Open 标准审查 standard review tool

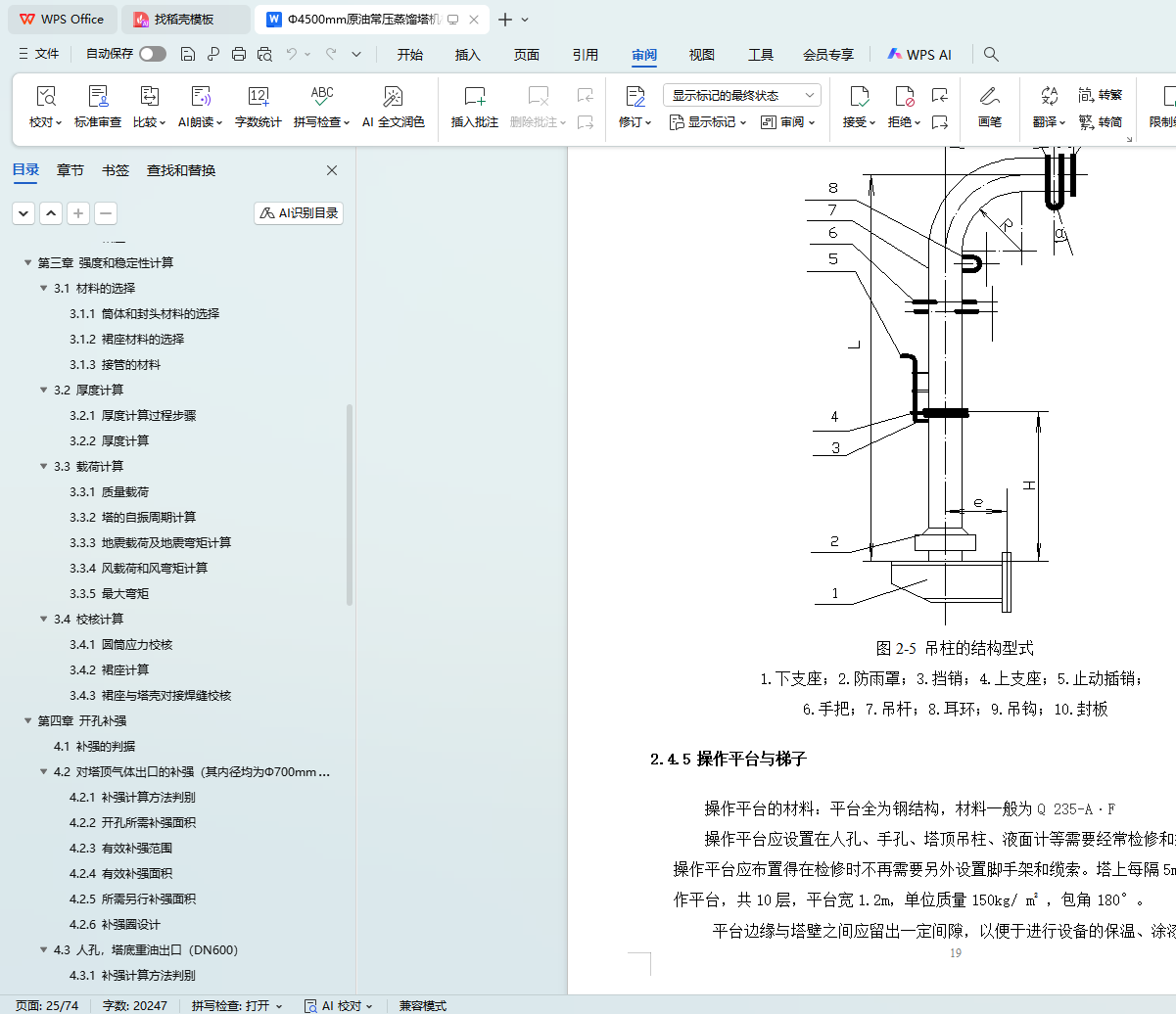coord(98,97)
